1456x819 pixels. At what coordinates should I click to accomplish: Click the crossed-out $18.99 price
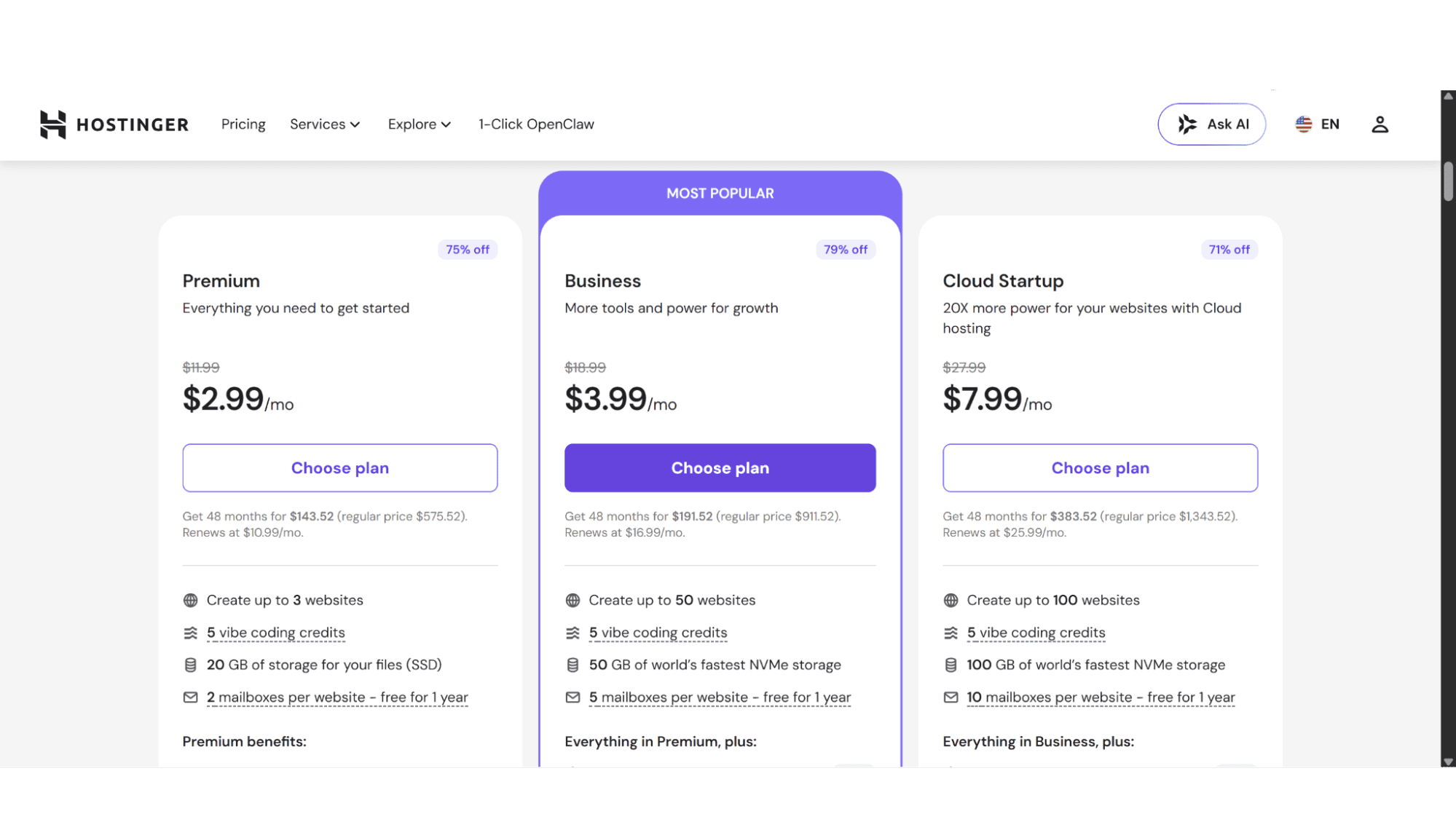[x=585, y=368]
